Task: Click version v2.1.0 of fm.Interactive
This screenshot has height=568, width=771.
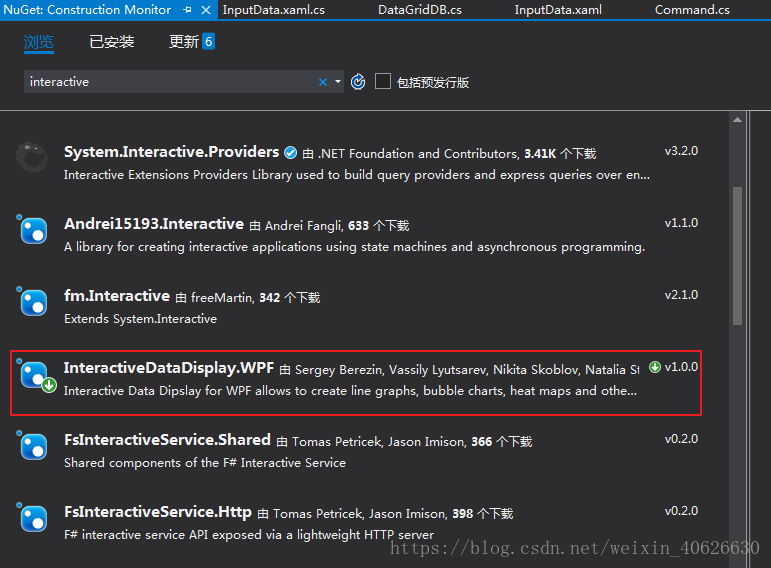Action: coord(681,295)
